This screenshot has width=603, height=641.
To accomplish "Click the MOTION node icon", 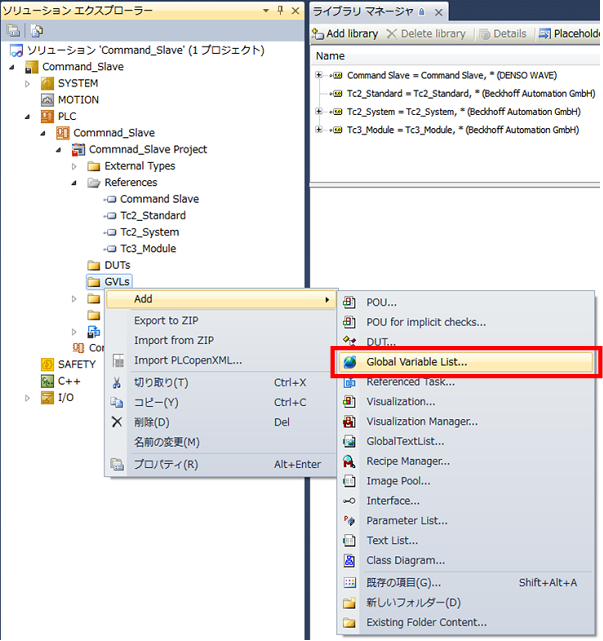I will pyautogui.click(x=48, y=100).
